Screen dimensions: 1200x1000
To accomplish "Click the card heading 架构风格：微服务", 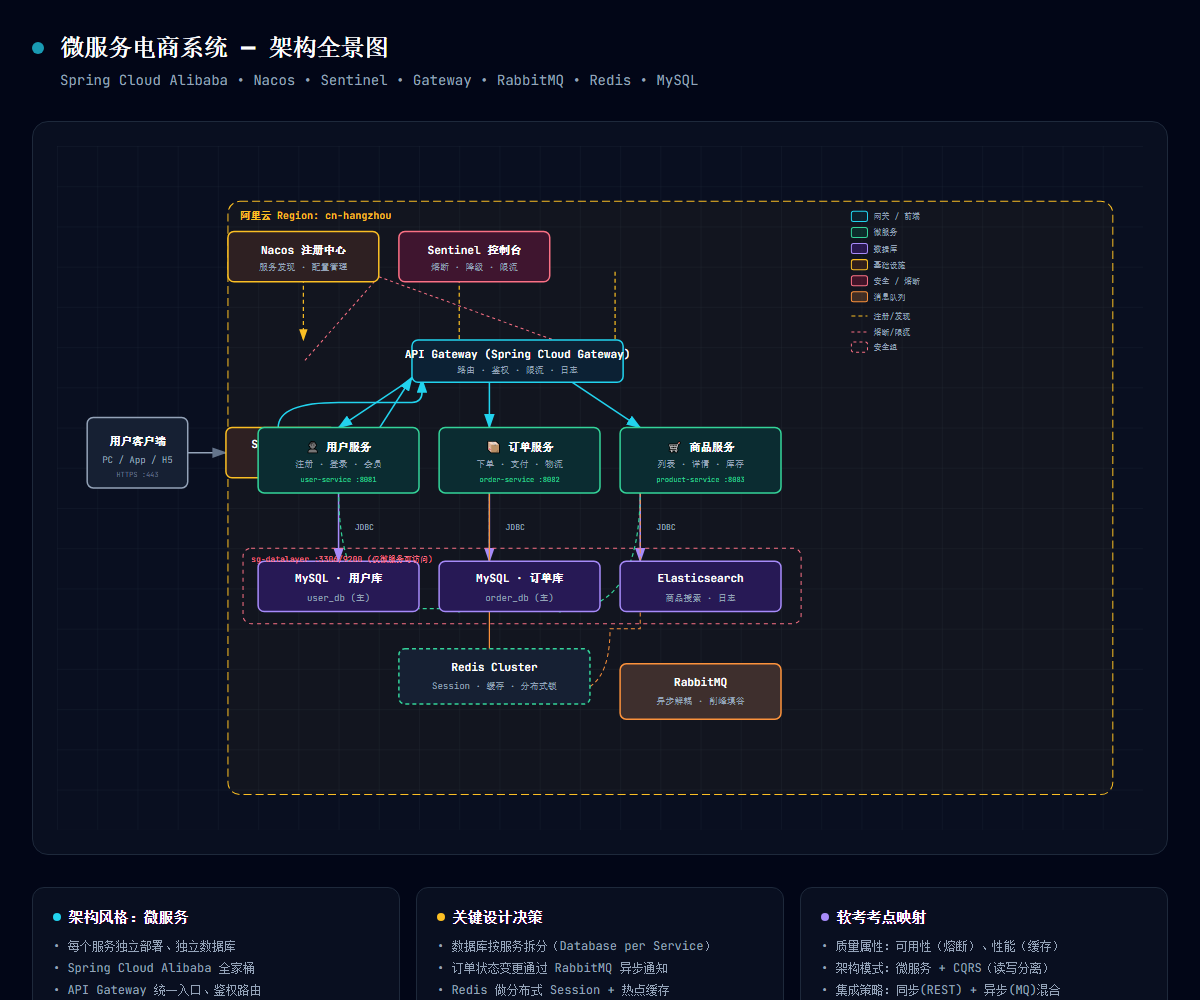I will 128,917.
